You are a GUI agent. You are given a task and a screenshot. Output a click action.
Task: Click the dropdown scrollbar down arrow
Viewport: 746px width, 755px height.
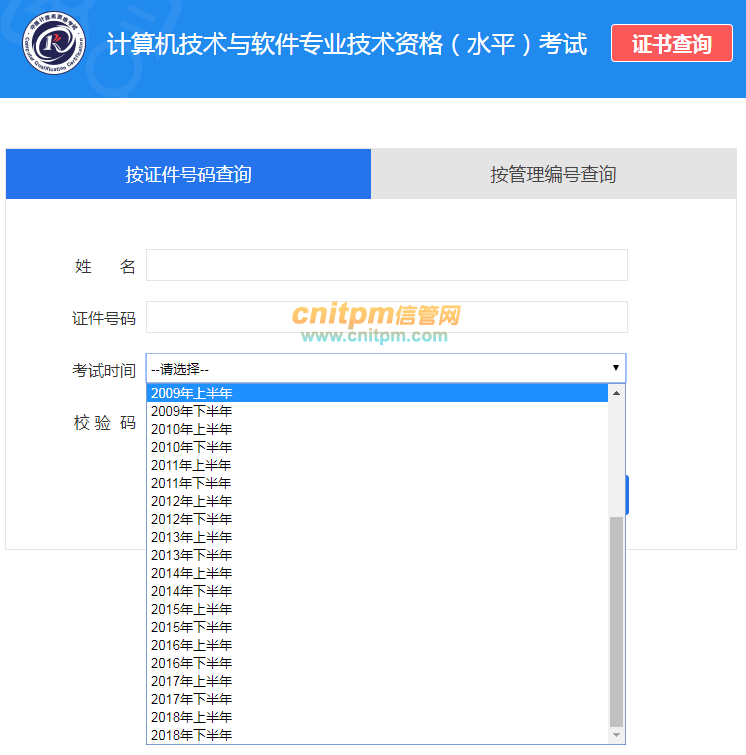tap(616, 735)
